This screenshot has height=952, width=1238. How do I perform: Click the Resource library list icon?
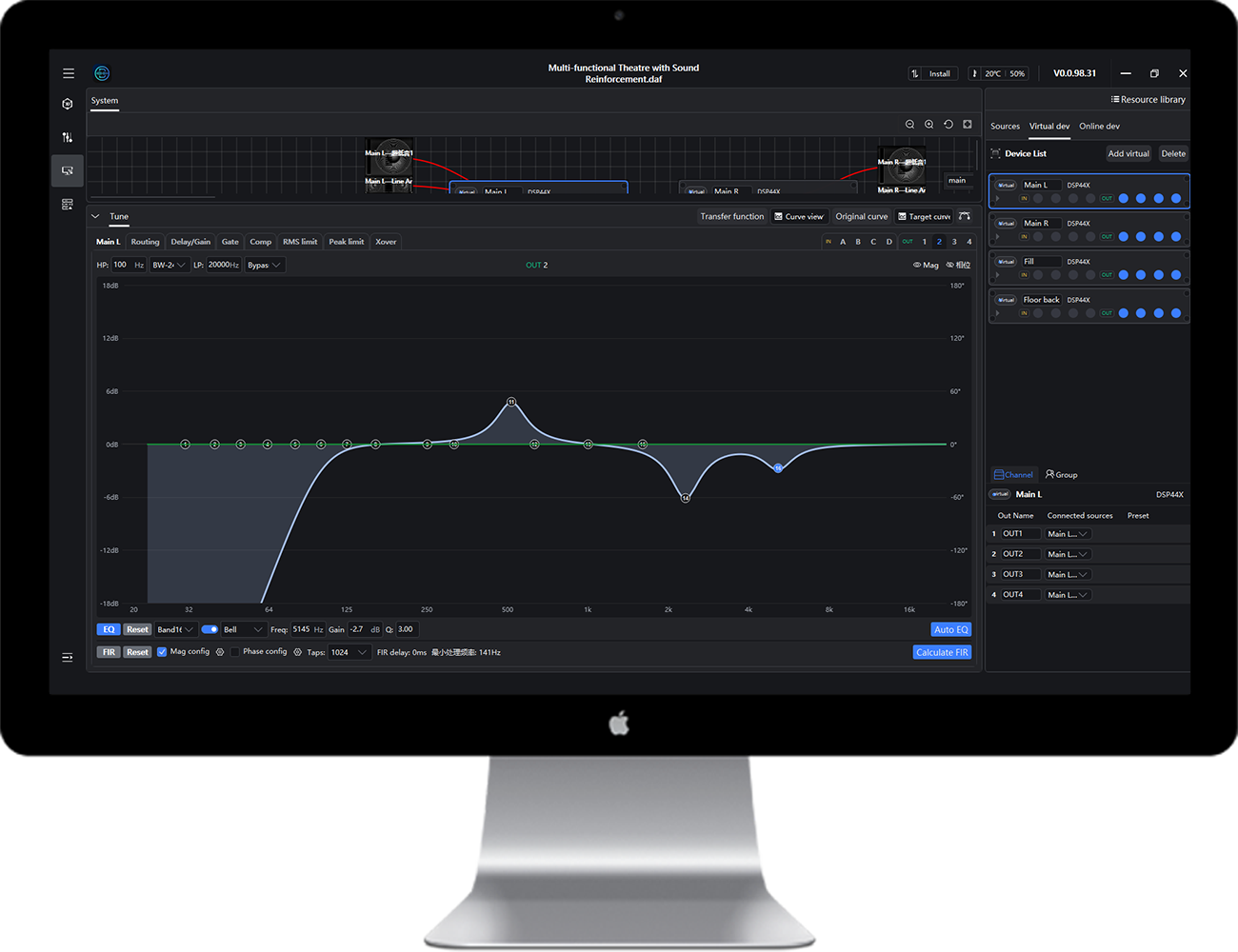pyautogui.click(x=1114, y=99)
